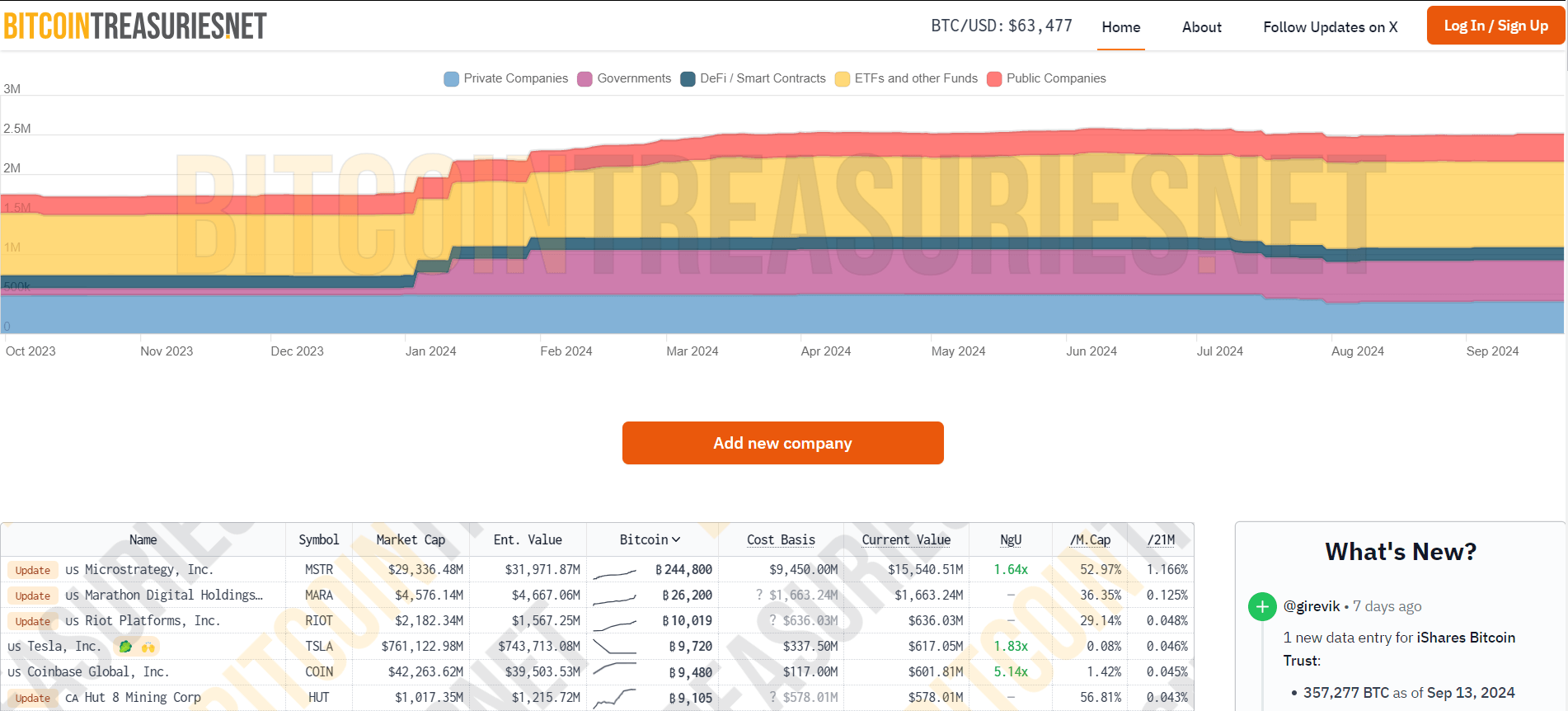Image resolution: width=1568 pixels, height=711 pixels.
Task: Open the Home tab
Action: click(x=1120, y=26)
